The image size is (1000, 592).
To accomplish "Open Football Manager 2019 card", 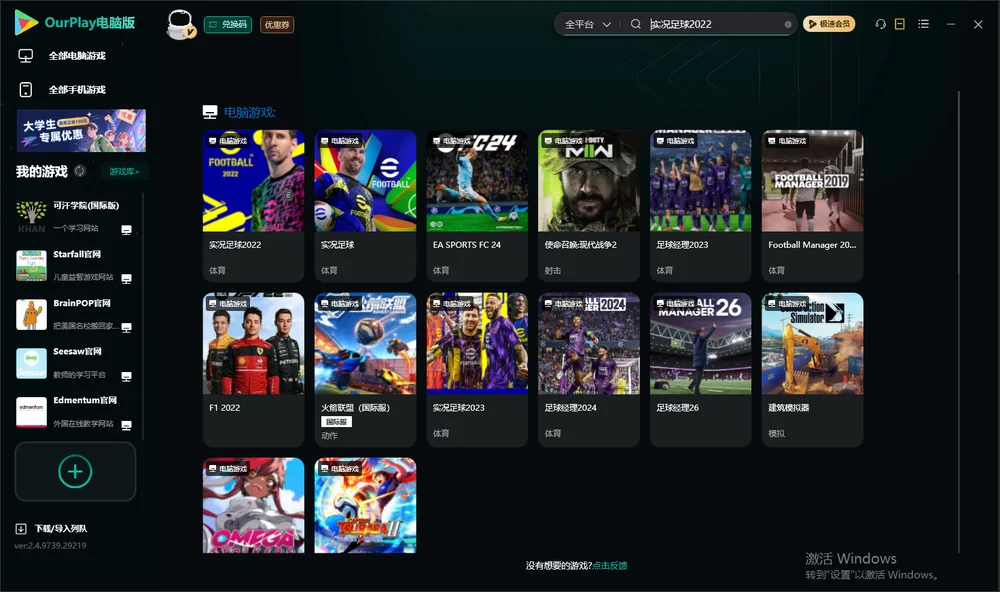I will coord(812,206).
